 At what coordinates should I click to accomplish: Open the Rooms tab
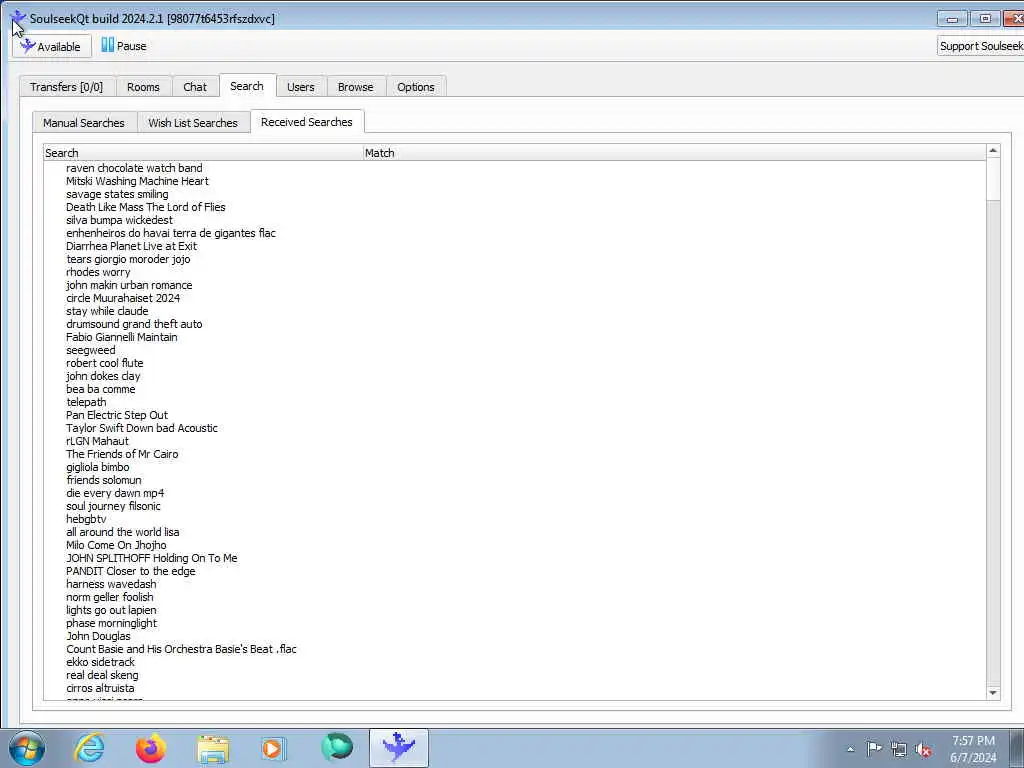(143, 87)
